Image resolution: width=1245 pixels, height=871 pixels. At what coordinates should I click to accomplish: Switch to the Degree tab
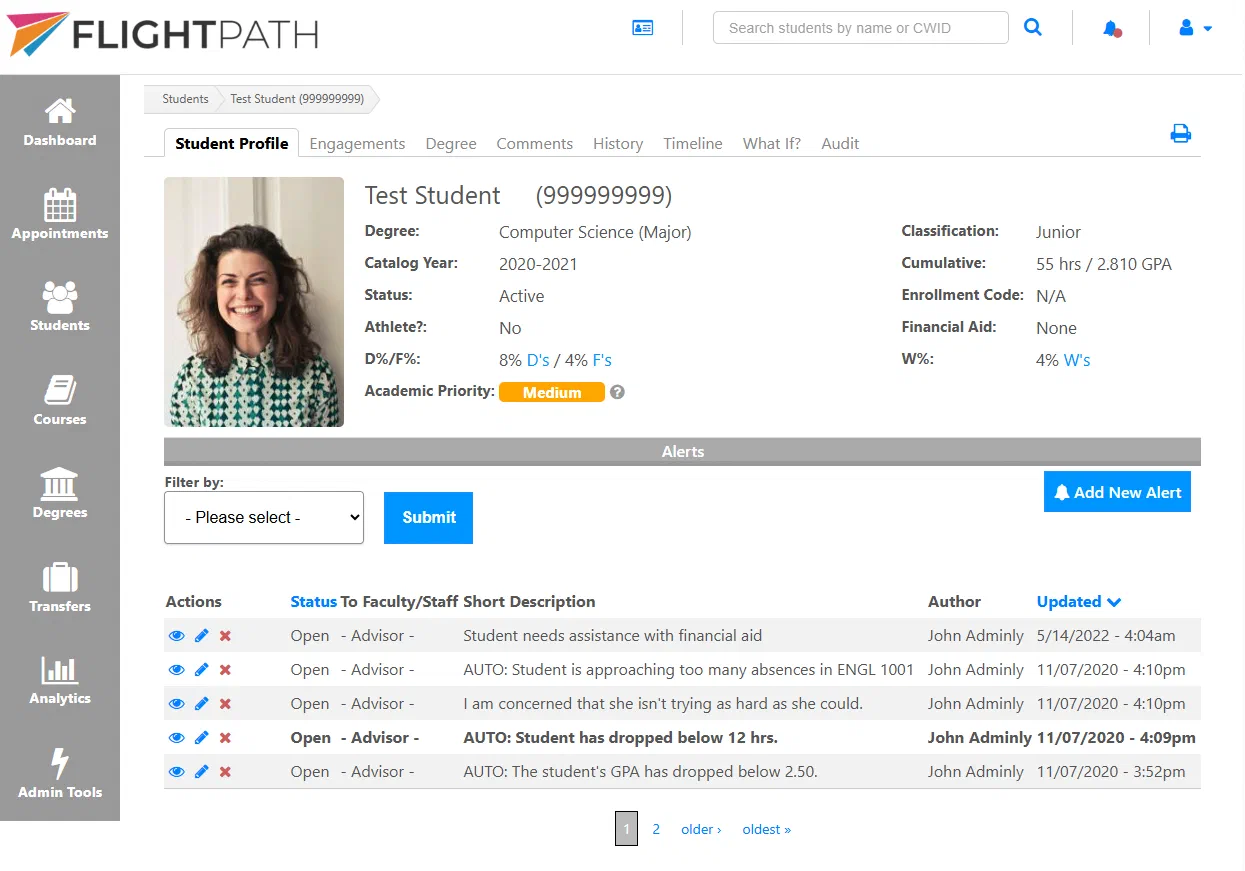point(451,143)
